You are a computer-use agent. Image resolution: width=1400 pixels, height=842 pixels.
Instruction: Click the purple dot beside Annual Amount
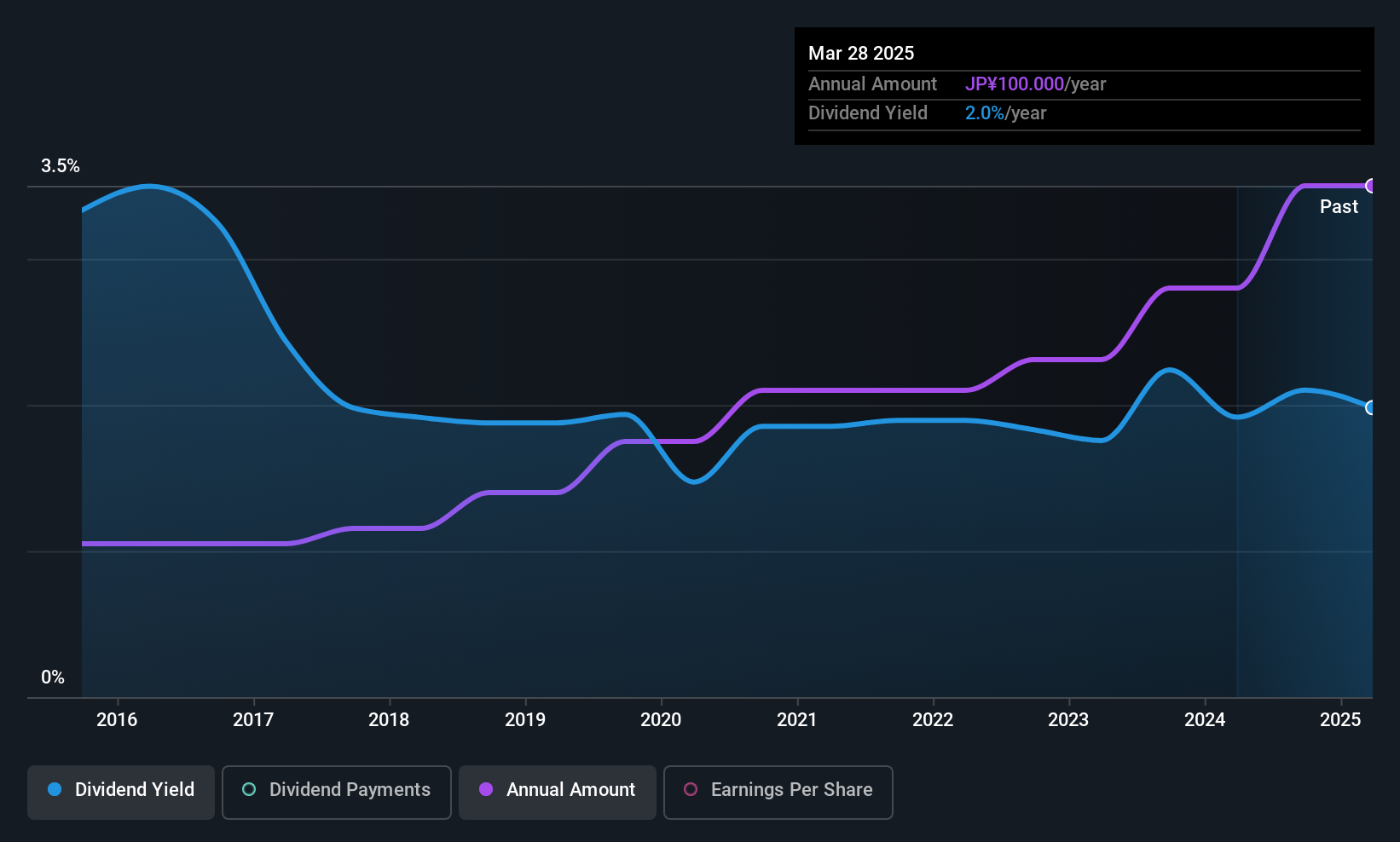[486, 790]
